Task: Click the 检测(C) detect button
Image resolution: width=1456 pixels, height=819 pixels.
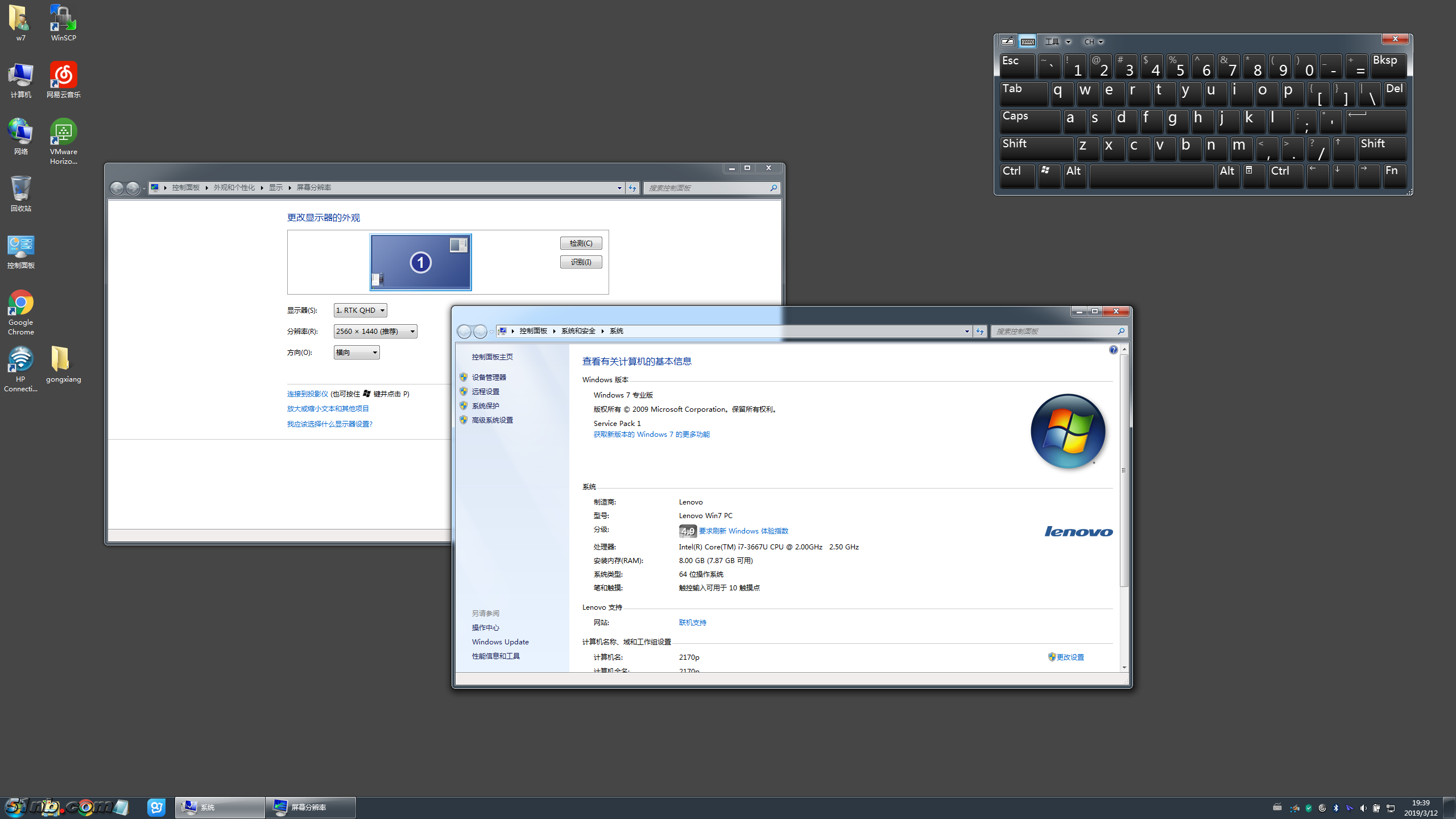Action: (x=581, y=243)
